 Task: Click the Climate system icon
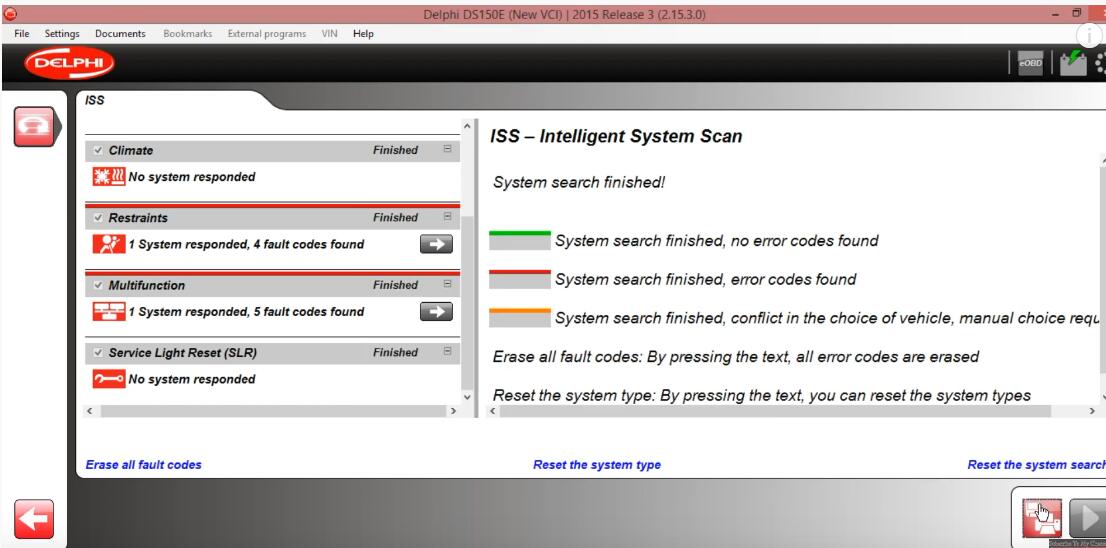109,176
